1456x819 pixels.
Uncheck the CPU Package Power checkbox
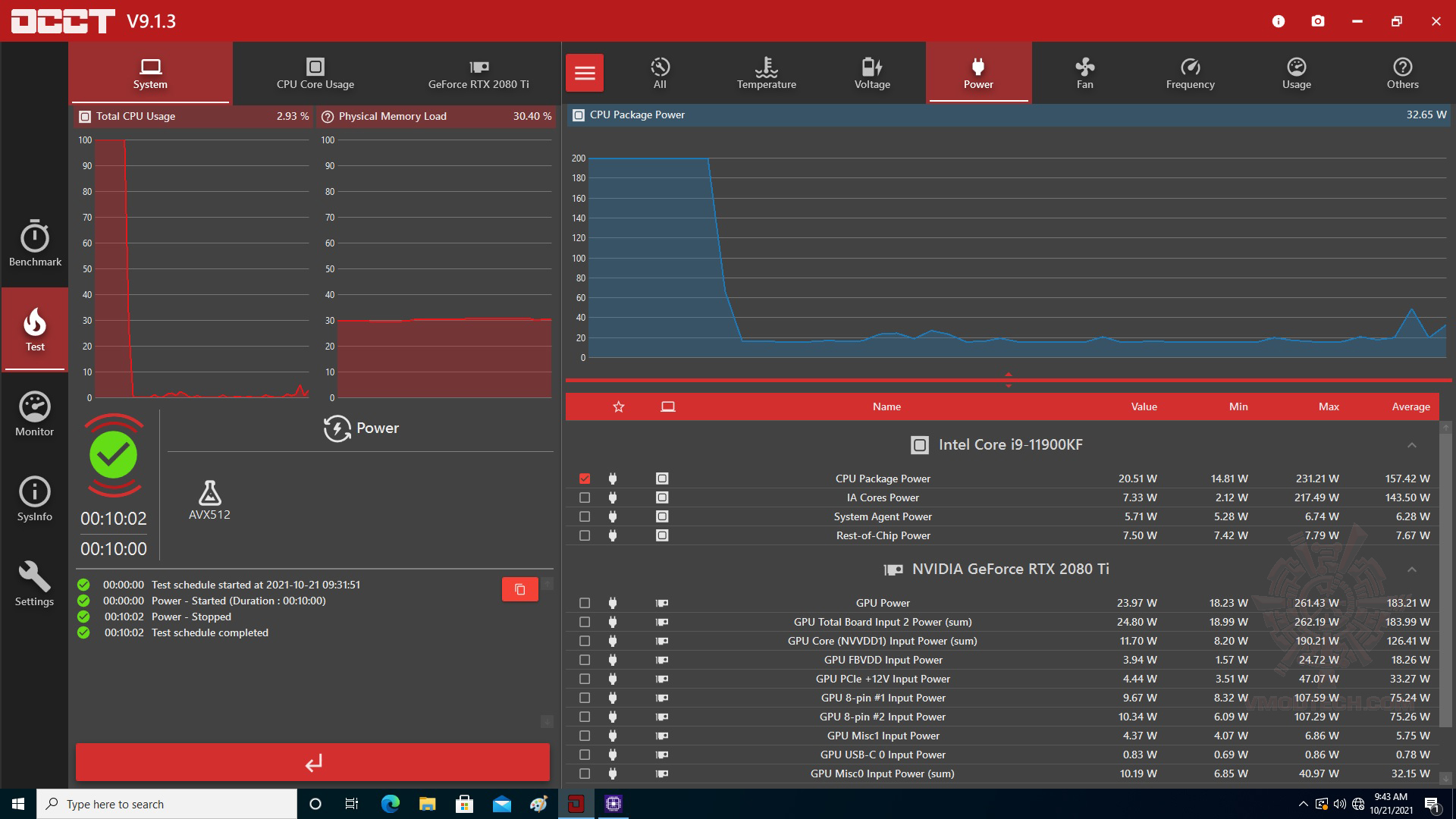point(584,479)
